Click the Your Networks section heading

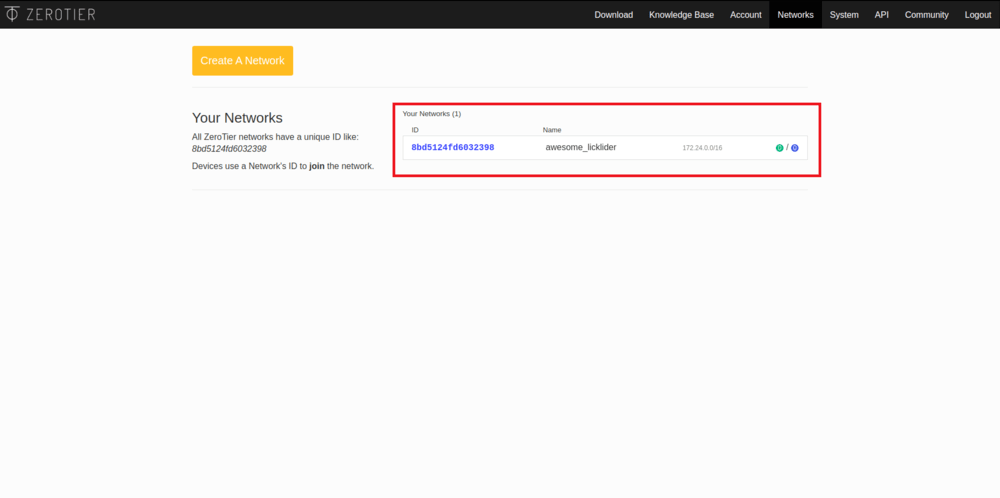(237, 118)
